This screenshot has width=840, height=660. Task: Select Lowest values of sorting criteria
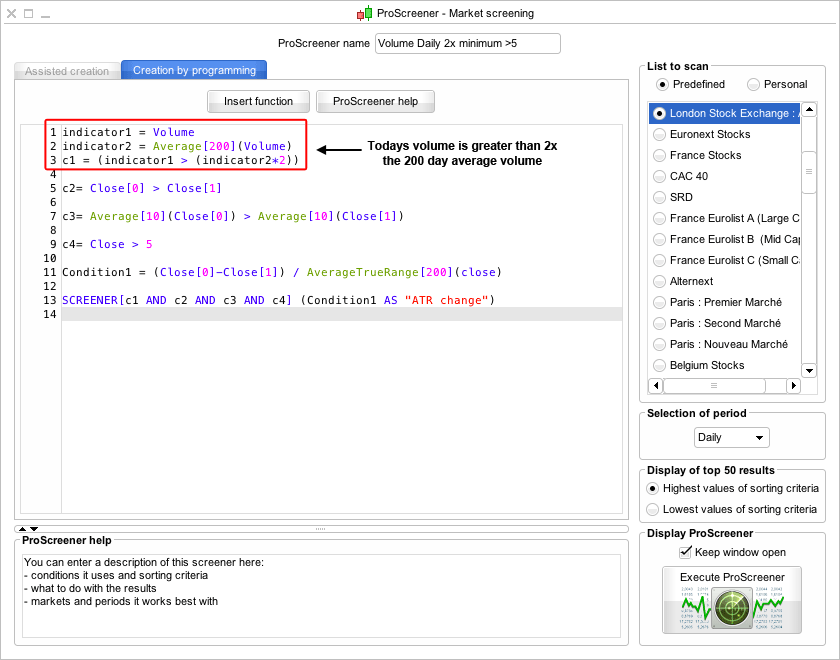[653, 509]
